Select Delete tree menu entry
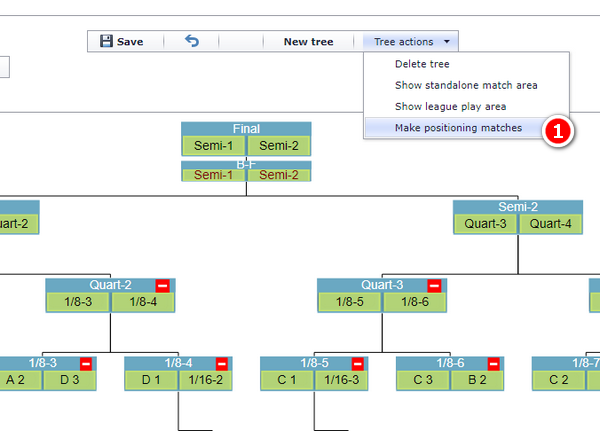Screen dimensions: 600x431 click(x=422, y=64)
